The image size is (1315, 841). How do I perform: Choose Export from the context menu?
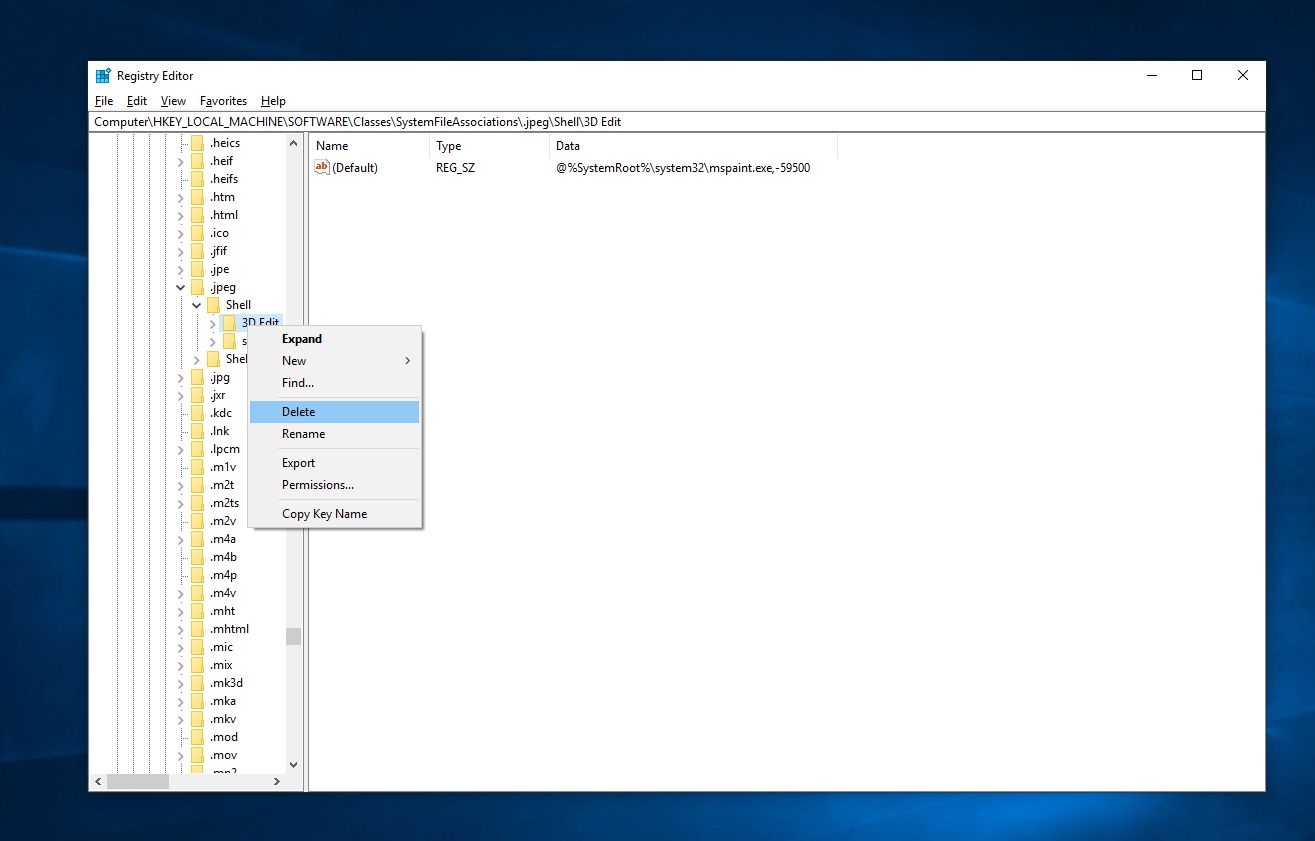[x=334, y=463]
